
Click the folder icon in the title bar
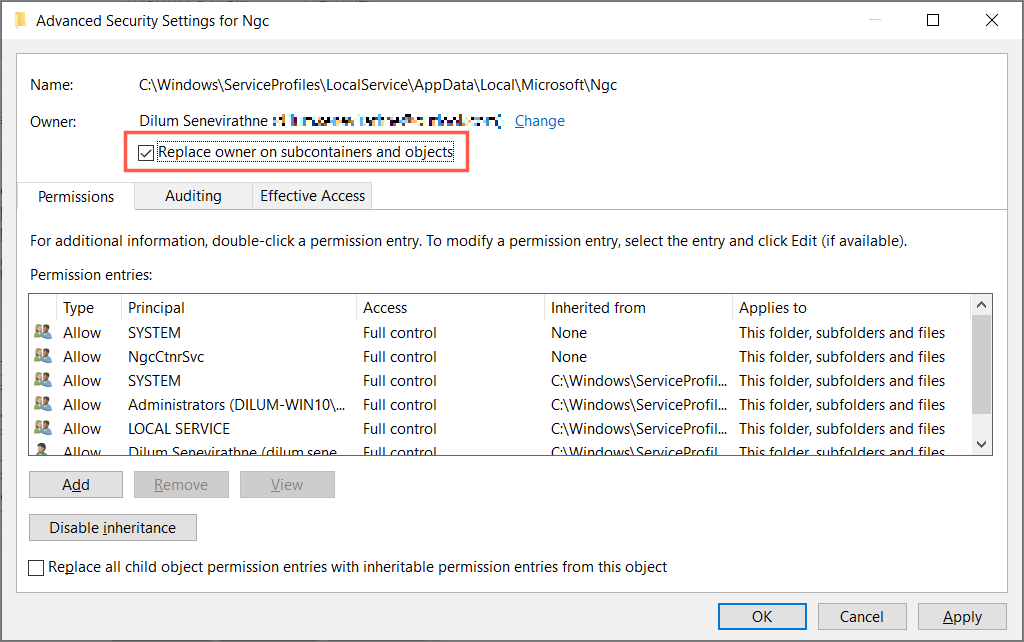(20, 20)
